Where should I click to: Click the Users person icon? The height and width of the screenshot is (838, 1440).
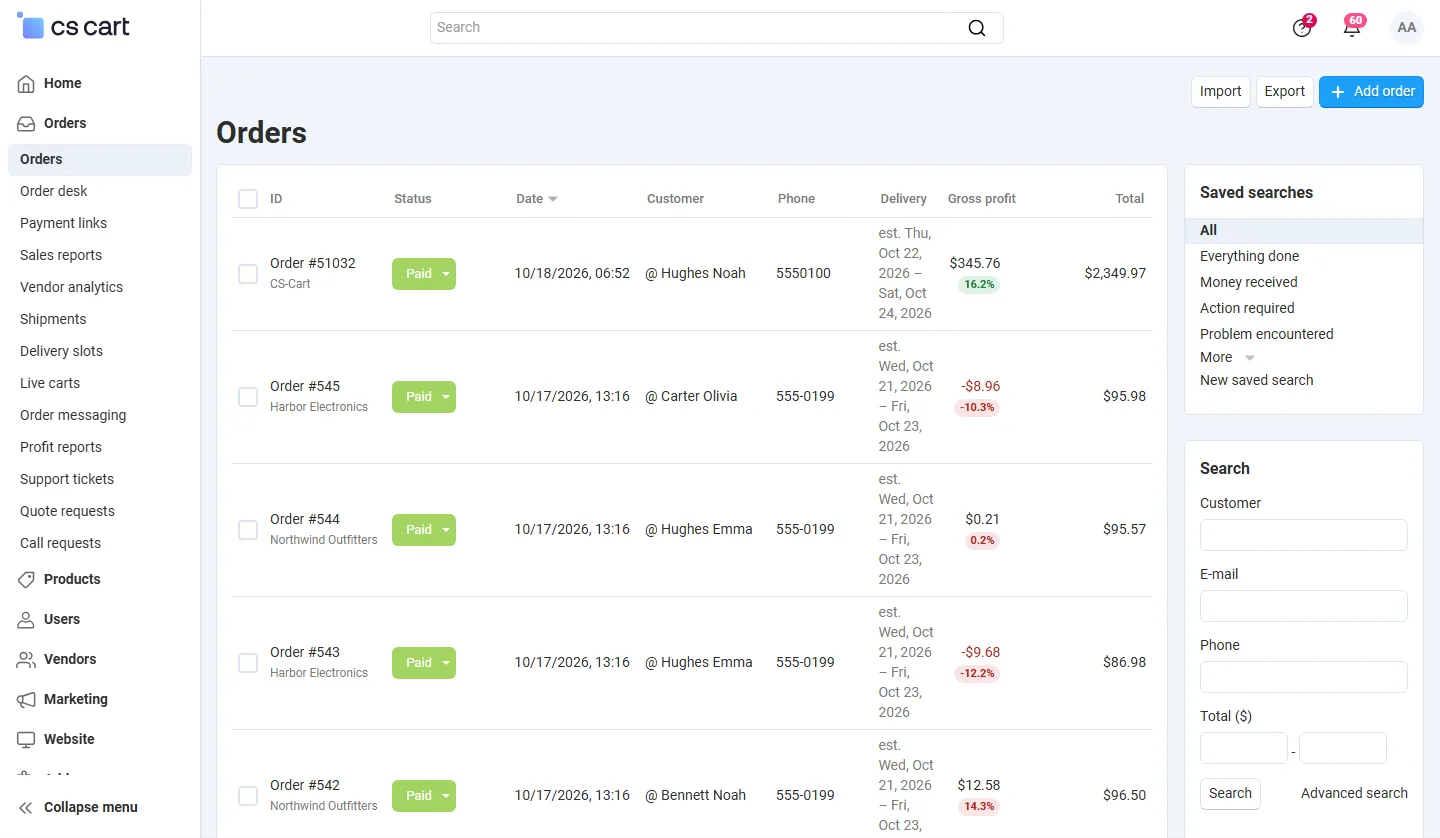pyautogui.click(x=26, y=620)
